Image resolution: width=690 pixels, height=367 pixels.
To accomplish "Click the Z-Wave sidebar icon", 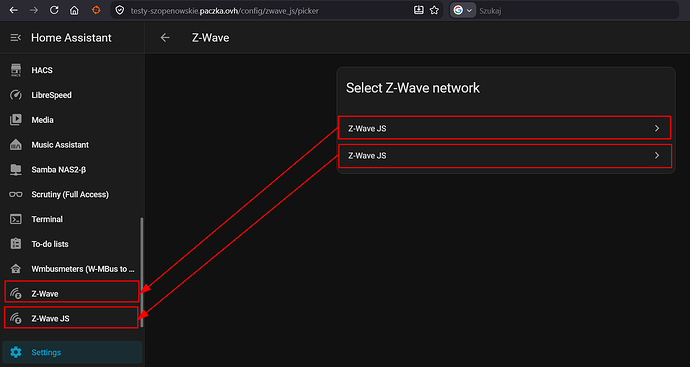I will (16, 294).
